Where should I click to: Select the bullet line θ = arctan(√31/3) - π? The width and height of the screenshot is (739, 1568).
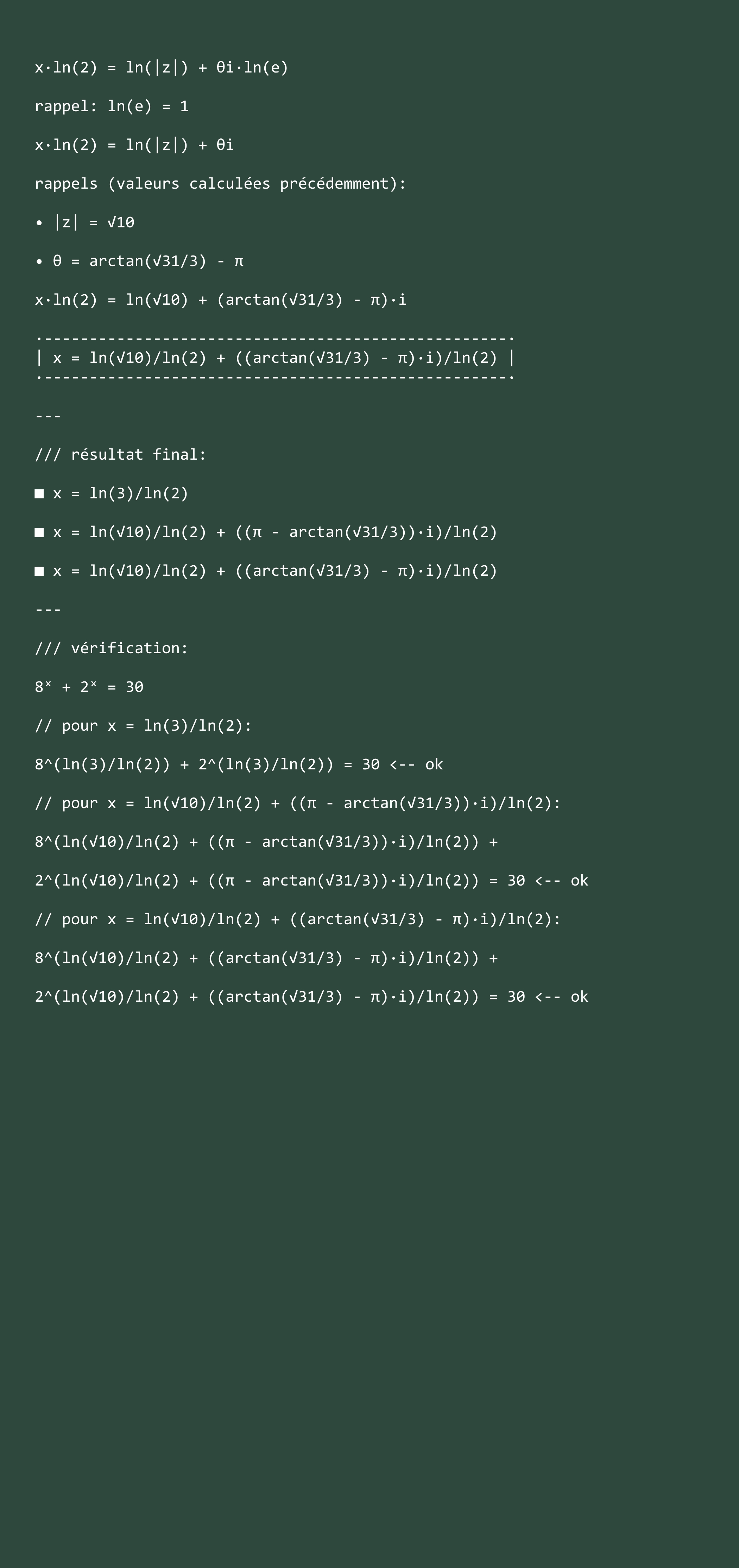click(x=139, y=261)
